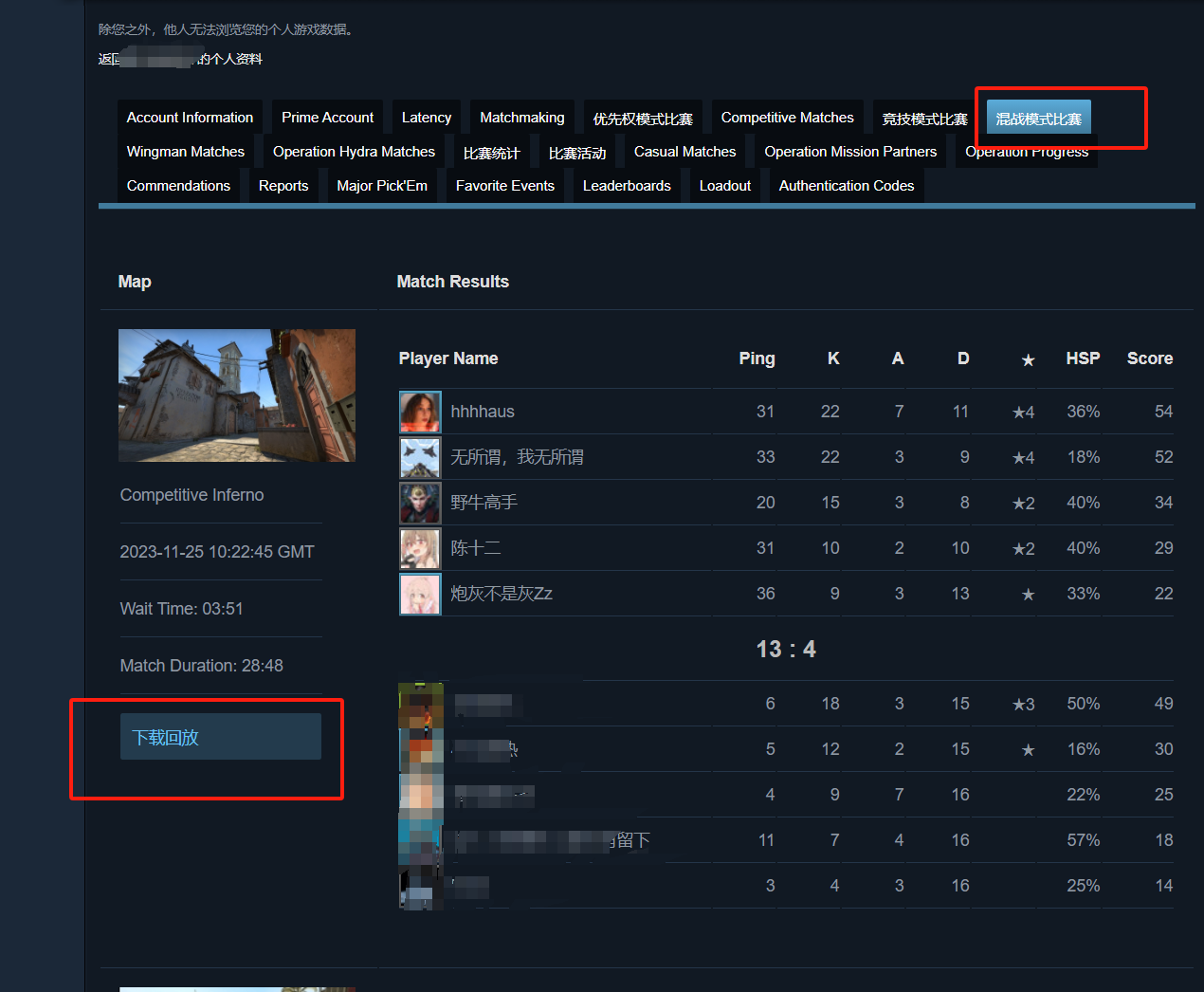Click avatar of player 陈十二
The image size is (1204, 992).
tap(420, 548)
